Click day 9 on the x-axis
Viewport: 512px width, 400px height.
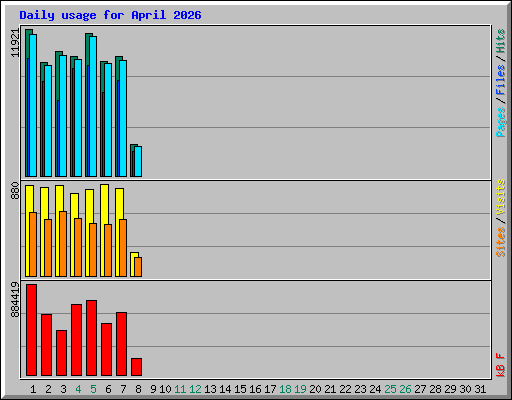[x=153, y=389]
